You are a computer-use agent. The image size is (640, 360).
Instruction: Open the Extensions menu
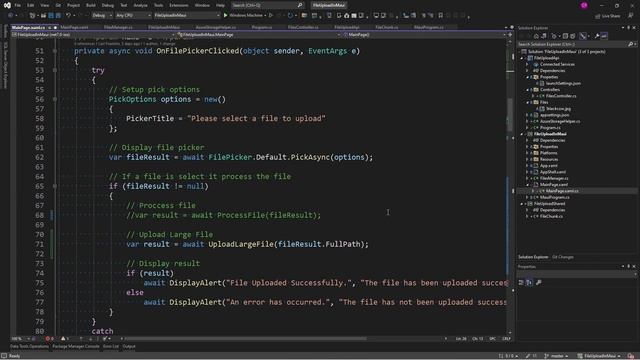(x=179, y=5)
